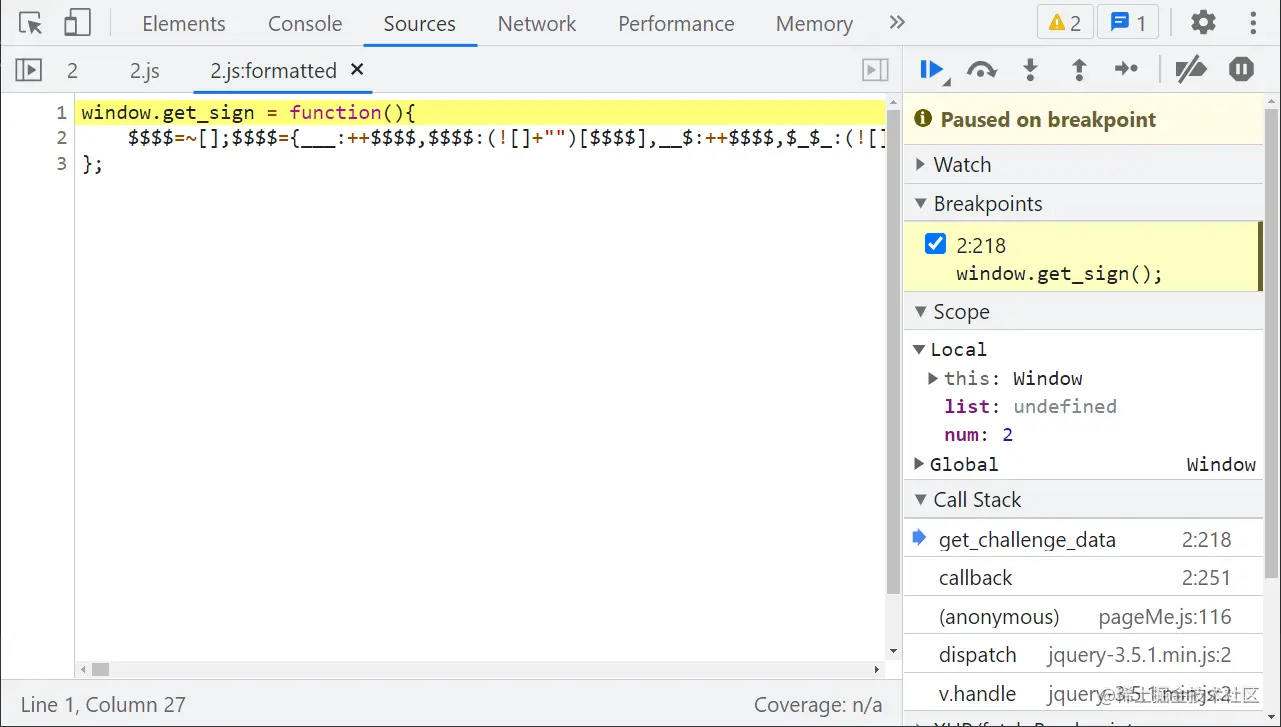Viewport: 1281px width, 727px height.
Task: Toggle pause on exceptions
Action: 1241,69
